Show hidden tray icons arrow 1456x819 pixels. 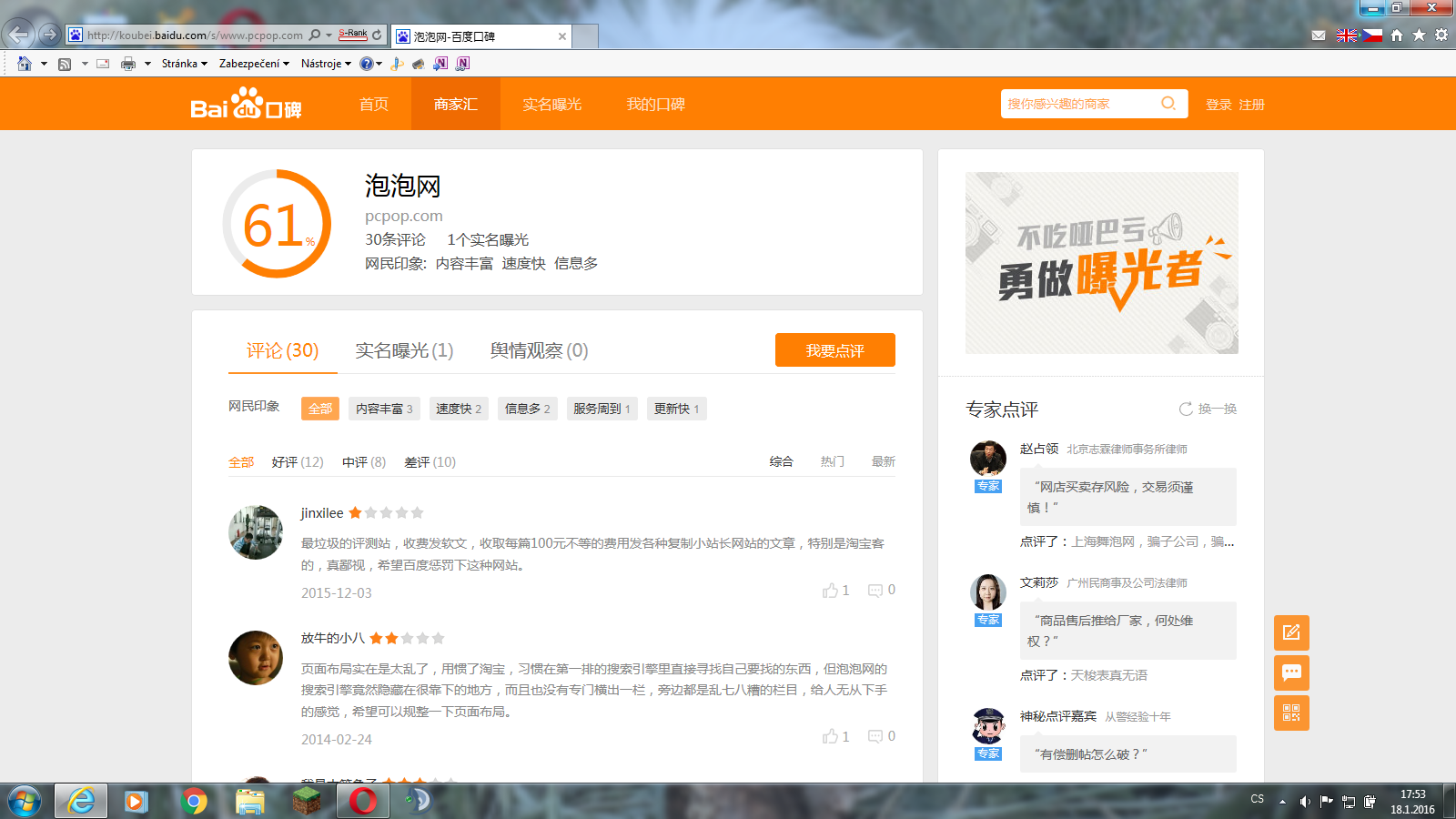1282,802
